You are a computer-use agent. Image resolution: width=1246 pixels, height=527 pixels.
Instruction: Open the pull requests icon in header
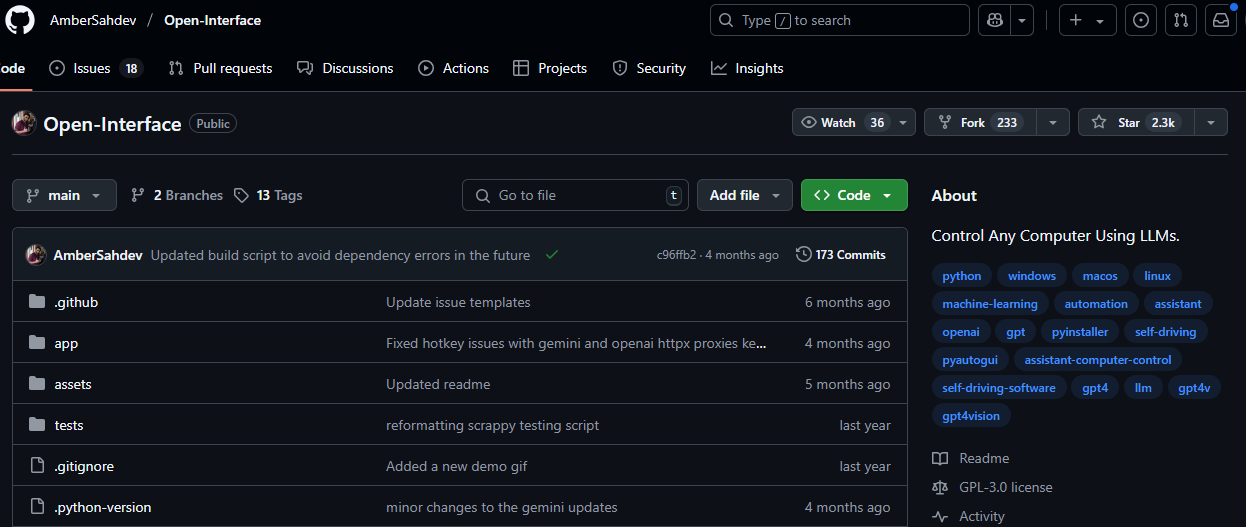tap(1181, 20)
